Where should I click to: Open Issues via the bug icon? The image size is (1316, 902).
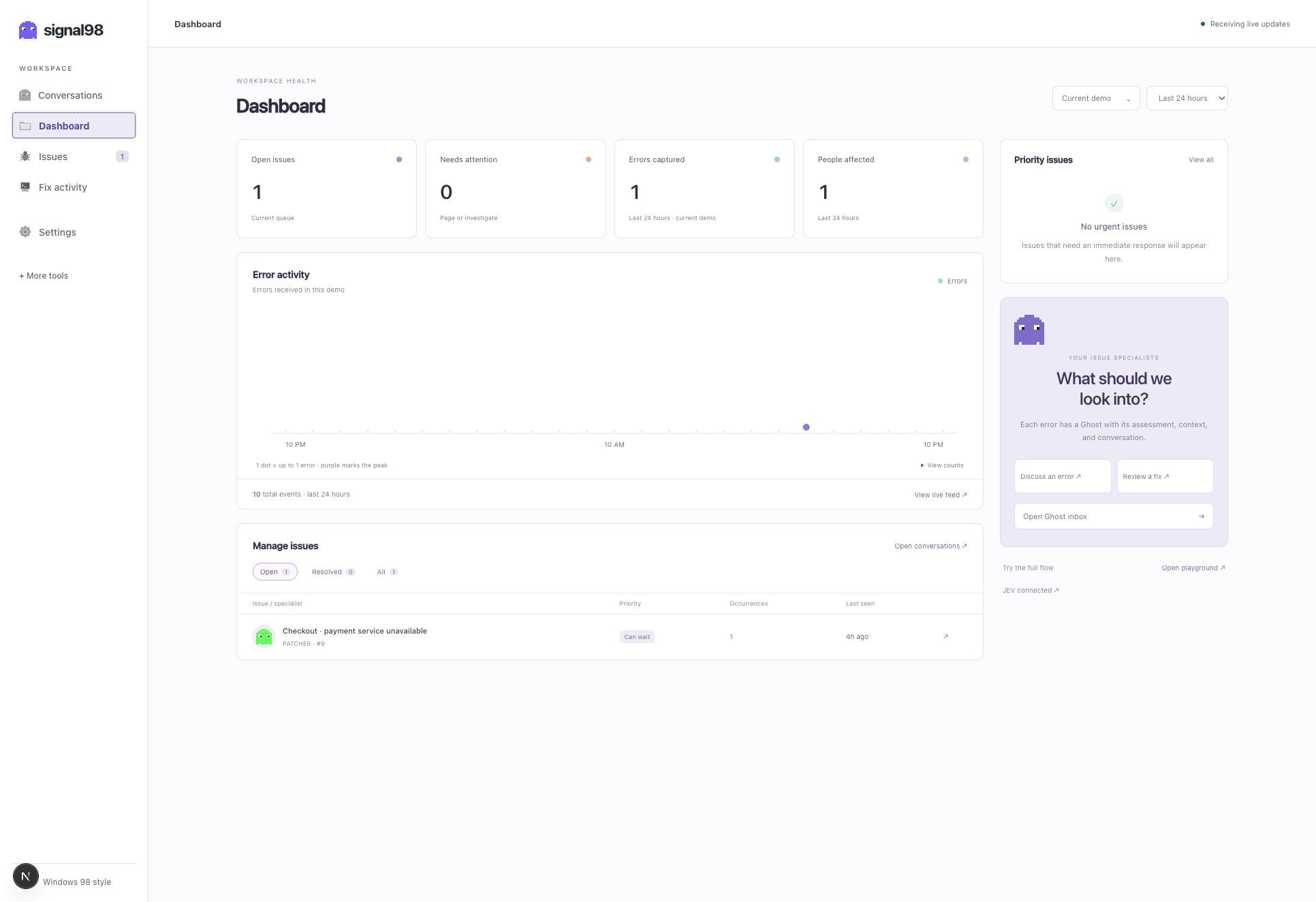25,157
